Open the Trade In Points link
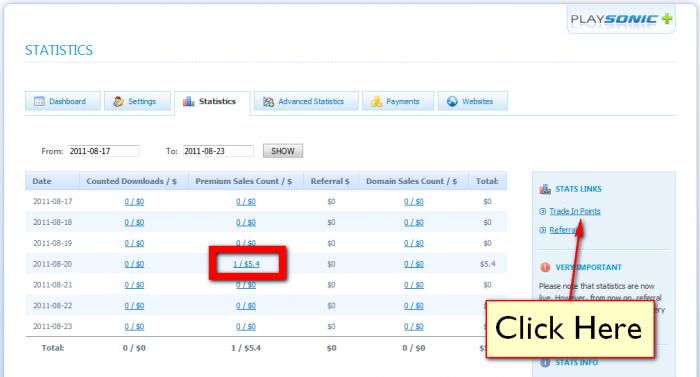The width and height of the screenshot is (700, 377). pos(575,211)
